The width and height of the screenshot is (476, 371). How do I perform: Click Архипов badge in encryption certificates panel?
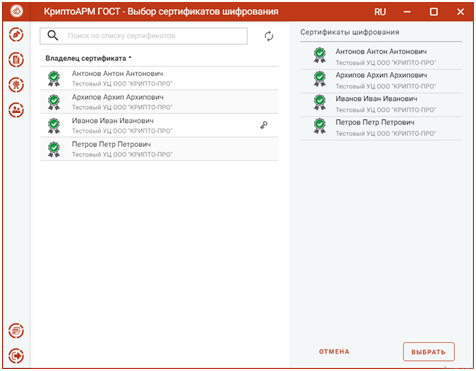point(320,79)
